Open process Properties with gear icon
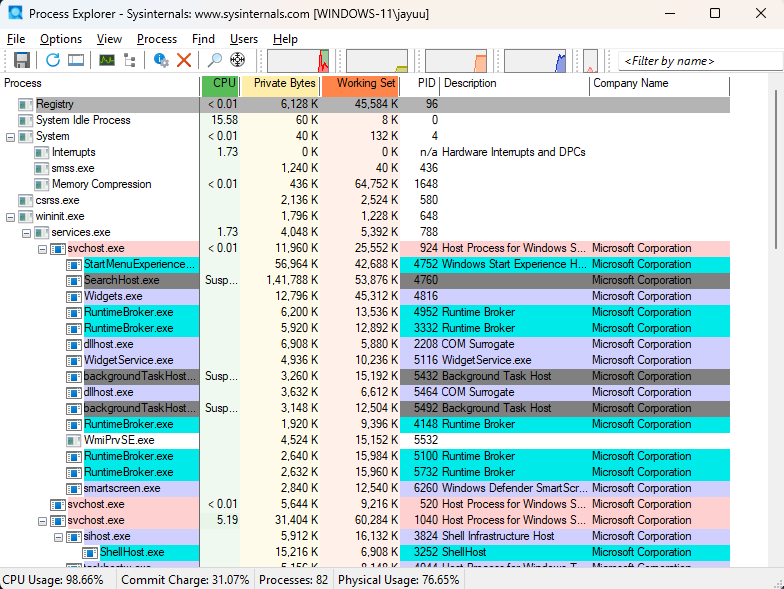784x589 pixels. point(160,60)
